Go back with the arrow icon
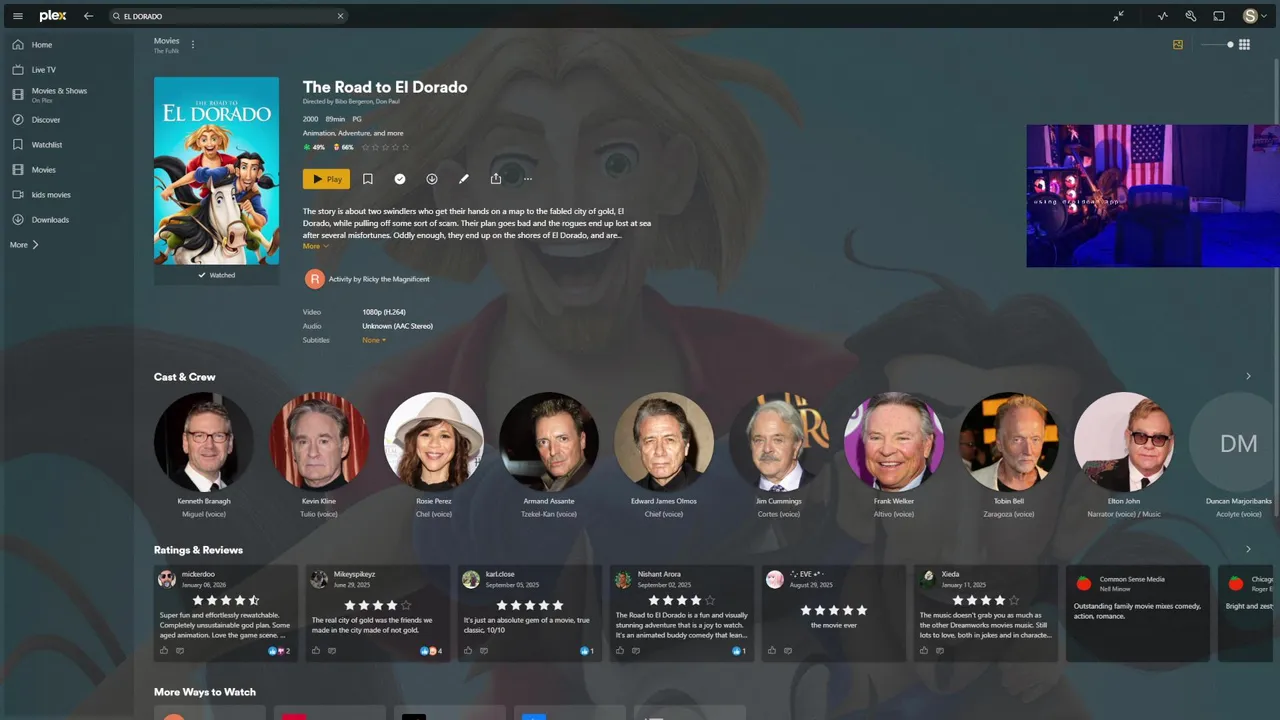Viewport: 1280px width, 720px height. [88, 16]
